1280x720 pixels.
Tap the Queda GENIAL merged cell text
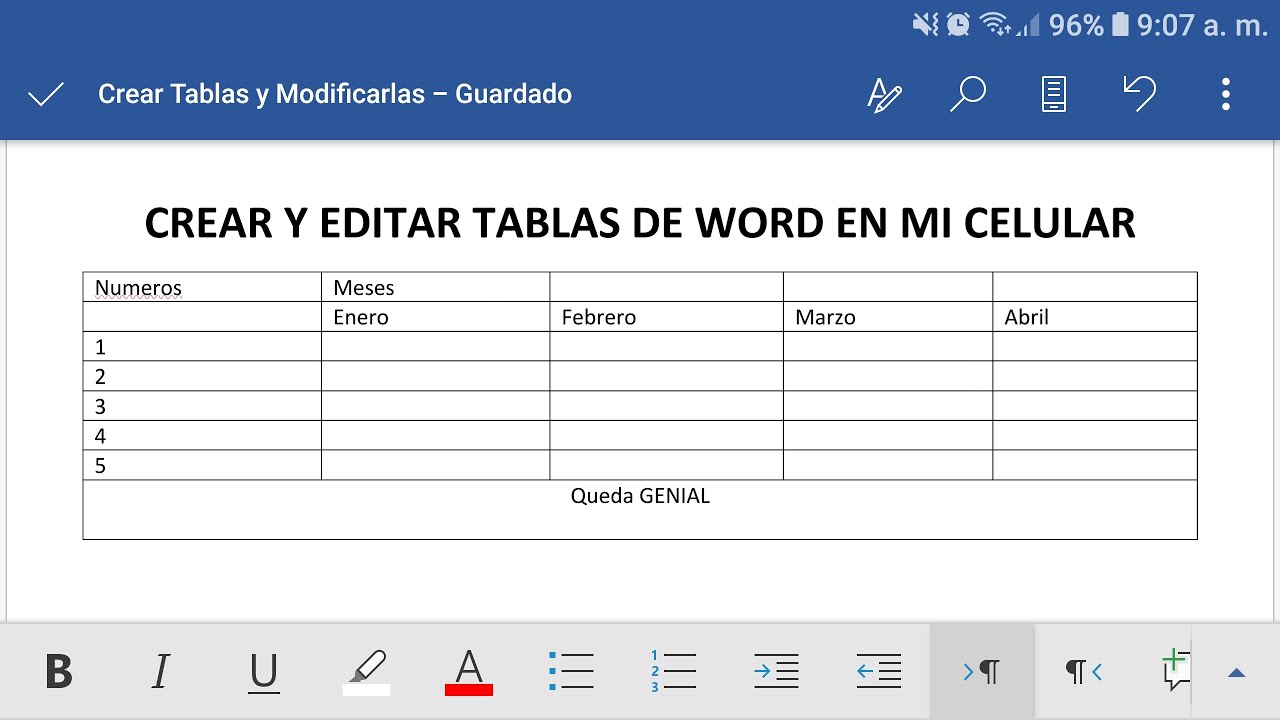coord(640,496)
